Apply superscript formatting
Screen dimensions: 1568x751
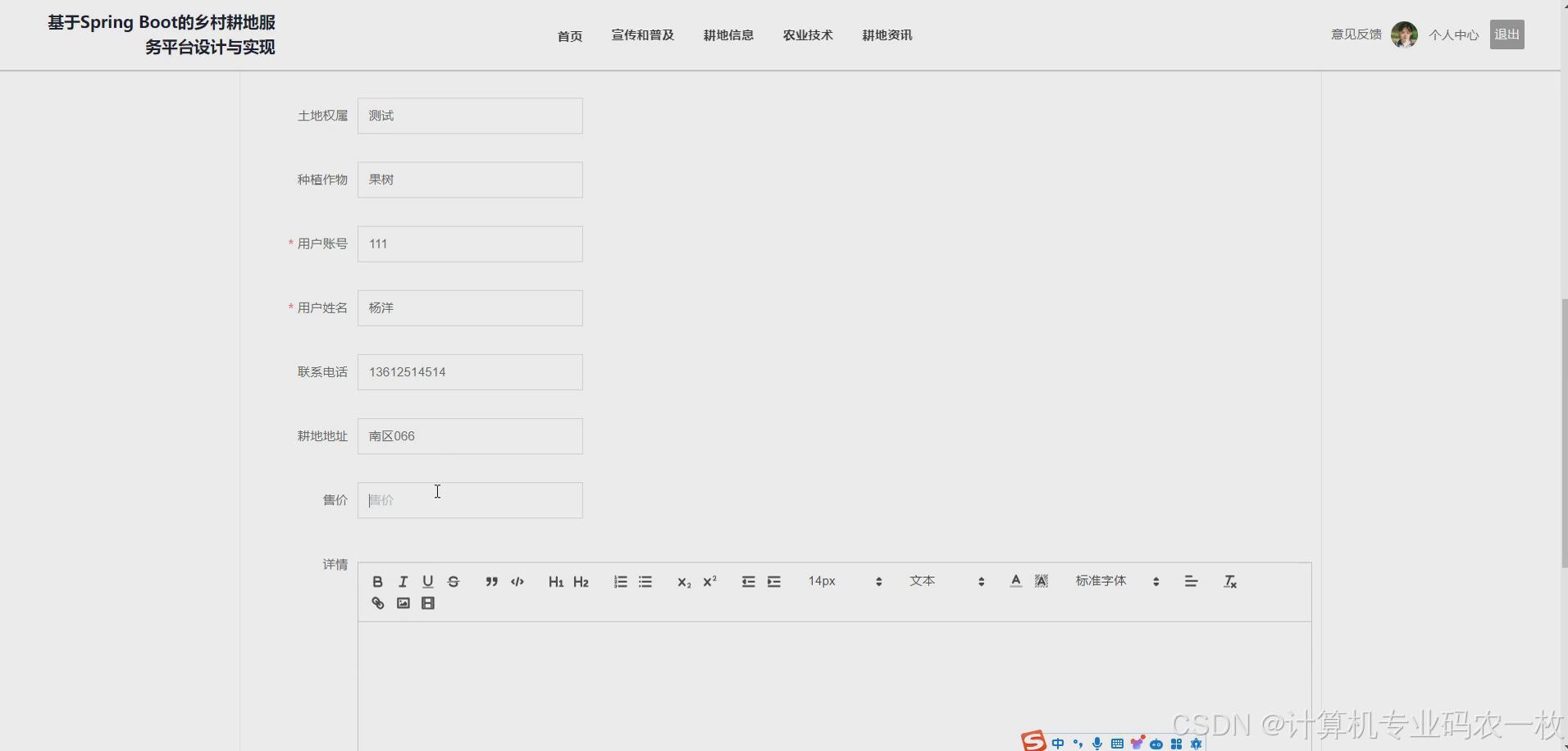(x=710, y=581)
